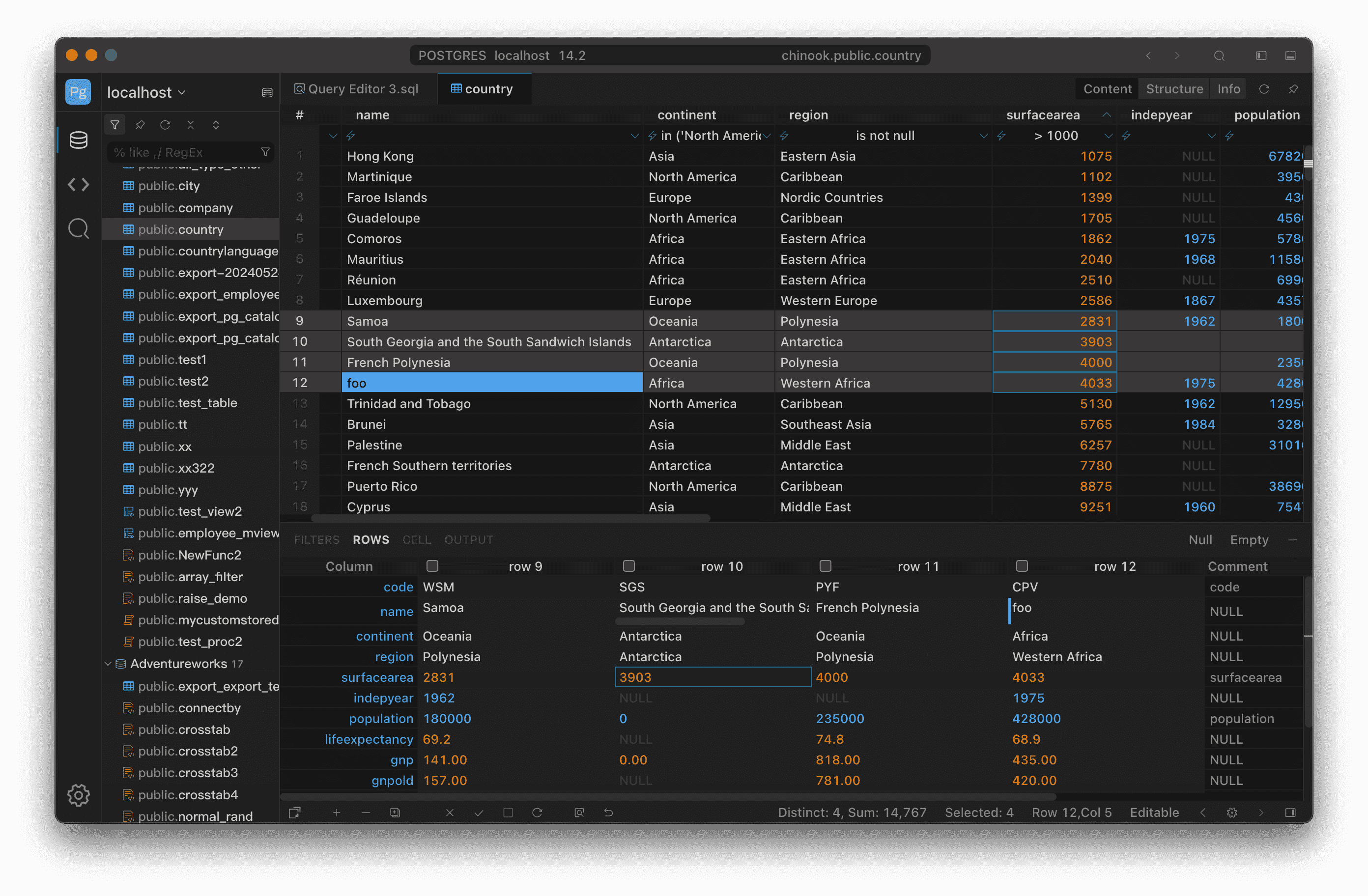Click the search magnifier in left sidebar
The image size is (1368, 896).
point(78,228)
